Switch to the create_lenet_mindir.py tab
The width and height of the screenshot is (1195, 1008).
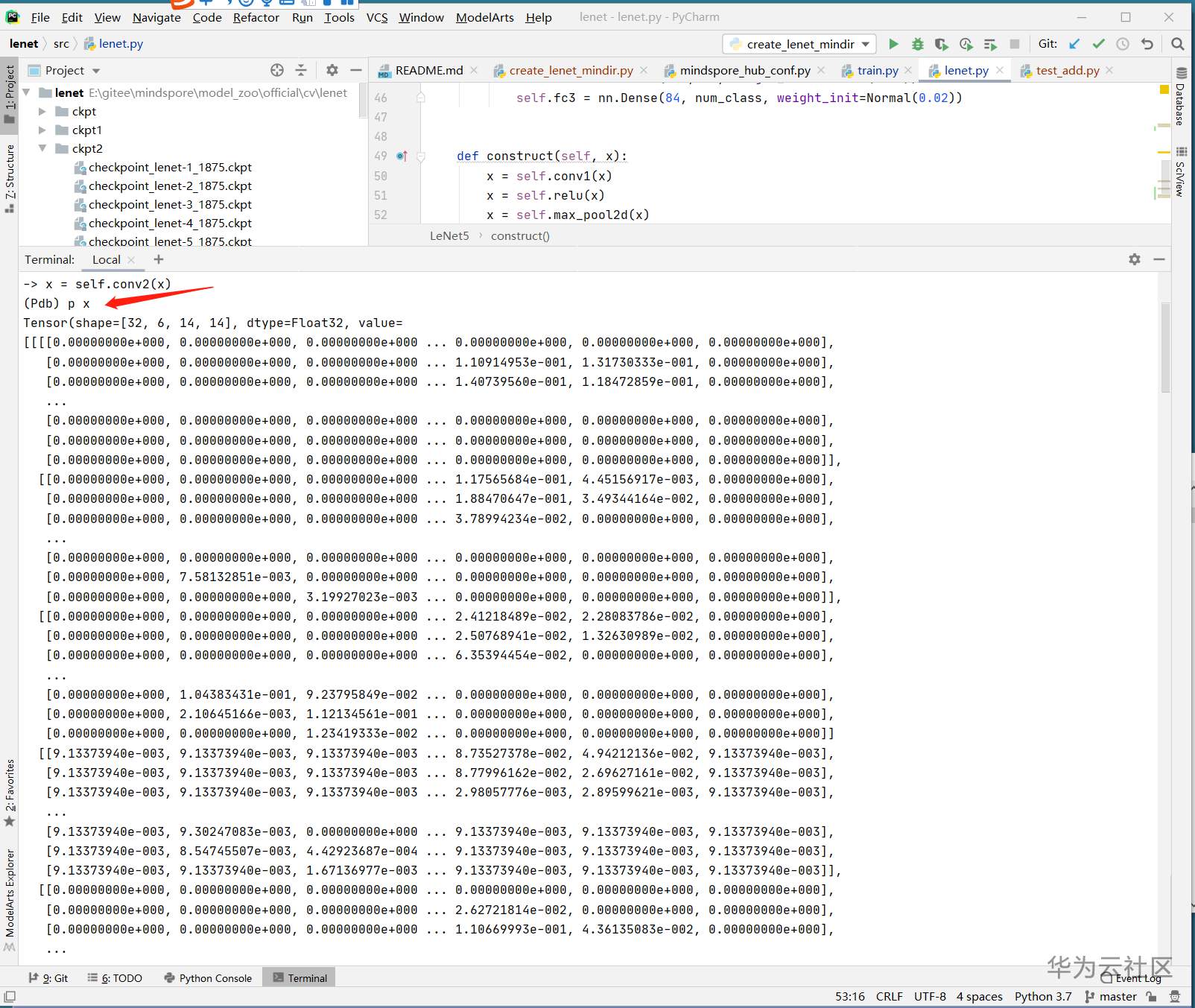click(x=571, y=70)
